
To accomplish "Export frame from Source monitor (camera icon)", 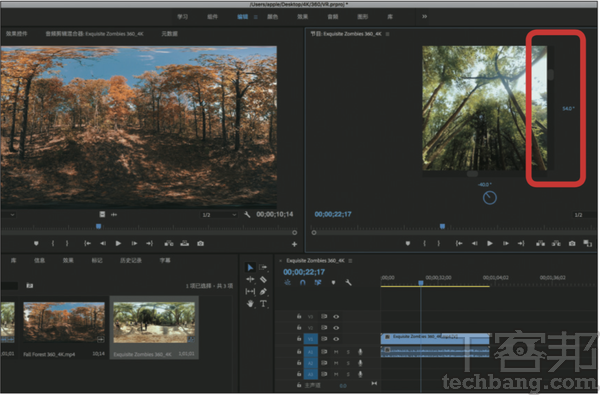I will pos(200,243).
